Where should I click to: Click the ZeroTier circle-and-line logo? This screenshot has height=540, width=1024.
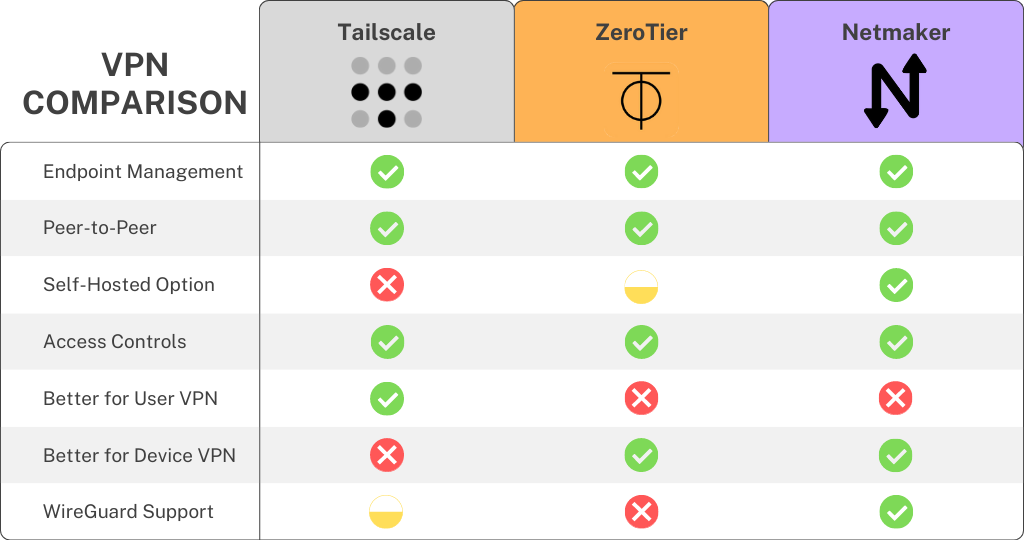pos(641,99)
